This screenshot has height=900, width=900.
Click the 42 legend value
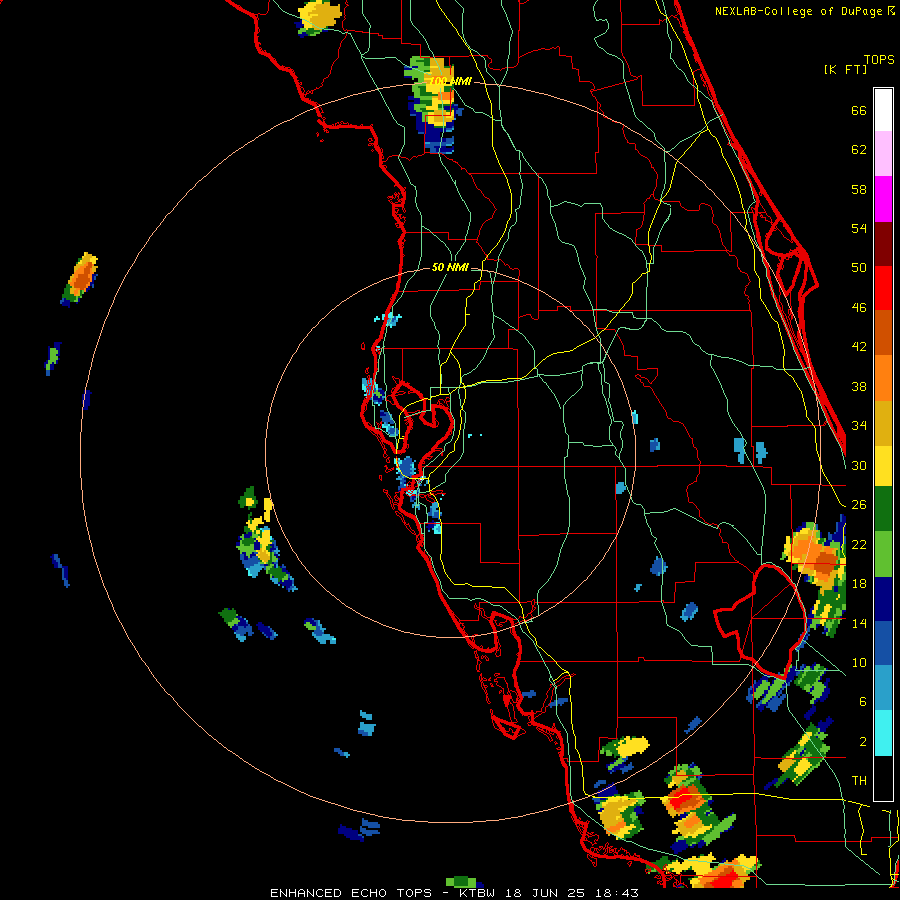tap(859, 347)
